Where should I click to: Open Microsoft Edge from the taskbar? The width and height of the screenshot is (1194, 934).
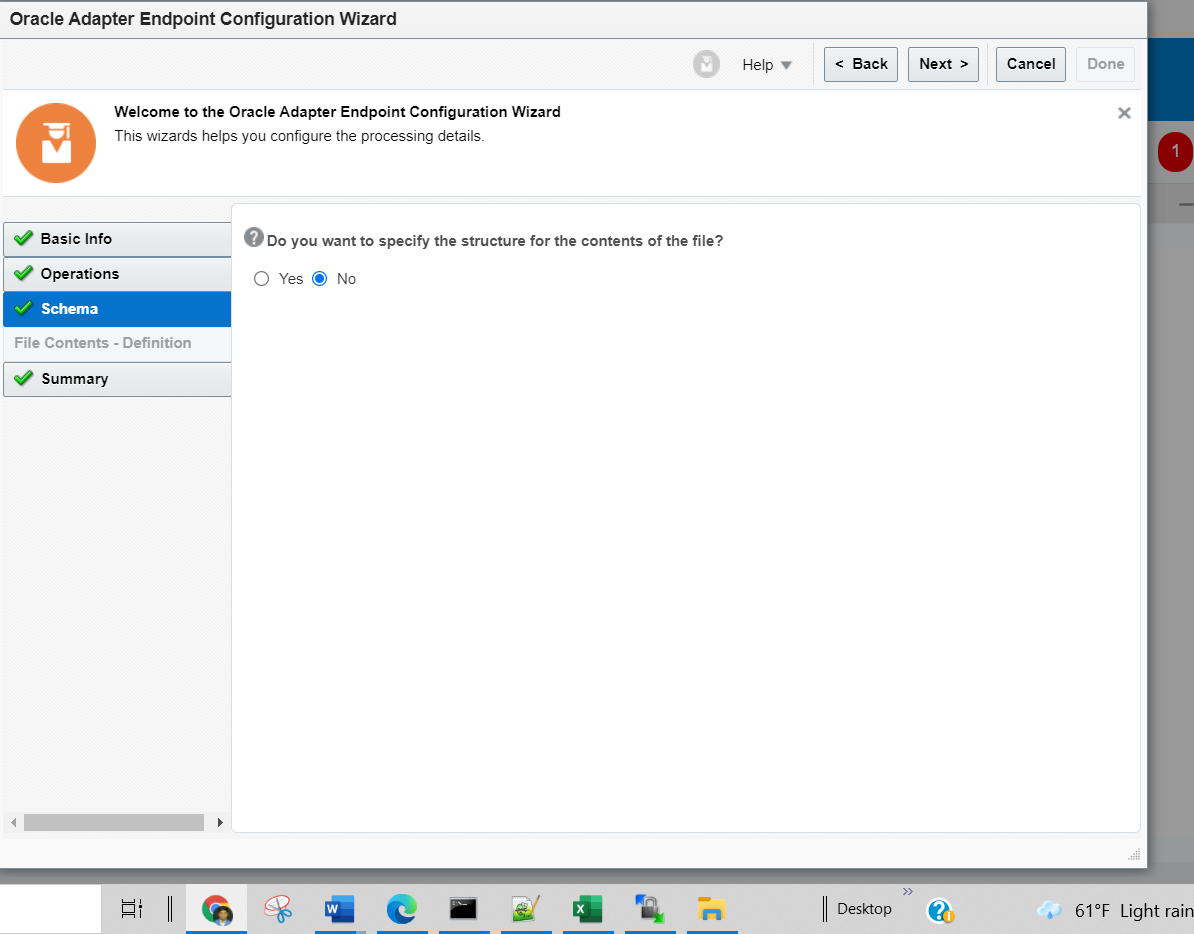(401, 909)
